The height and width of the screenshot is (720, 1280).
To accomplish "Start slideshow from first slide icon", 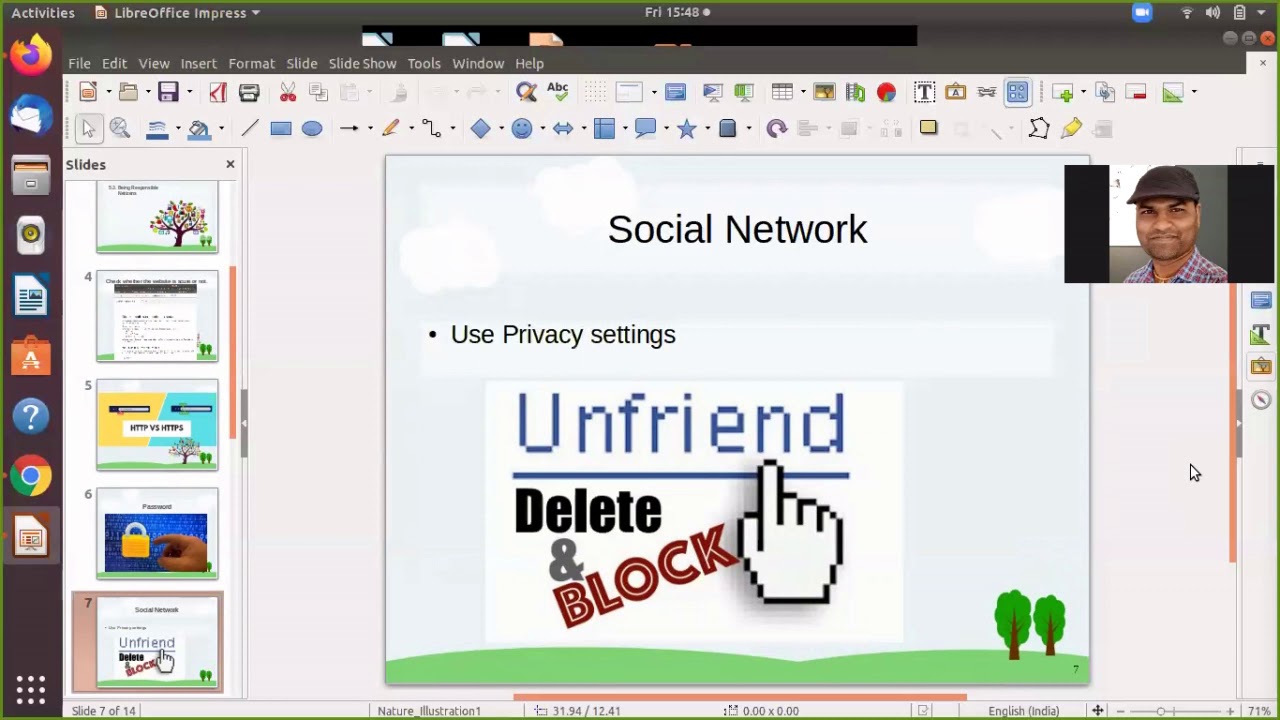I will tap(712, 92).
